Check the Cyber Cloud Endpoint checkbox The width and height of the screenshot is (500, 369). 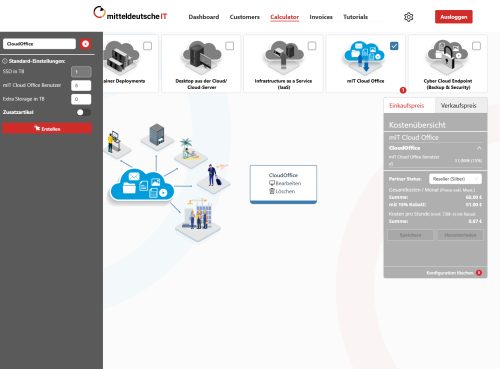tap(476, 46)
